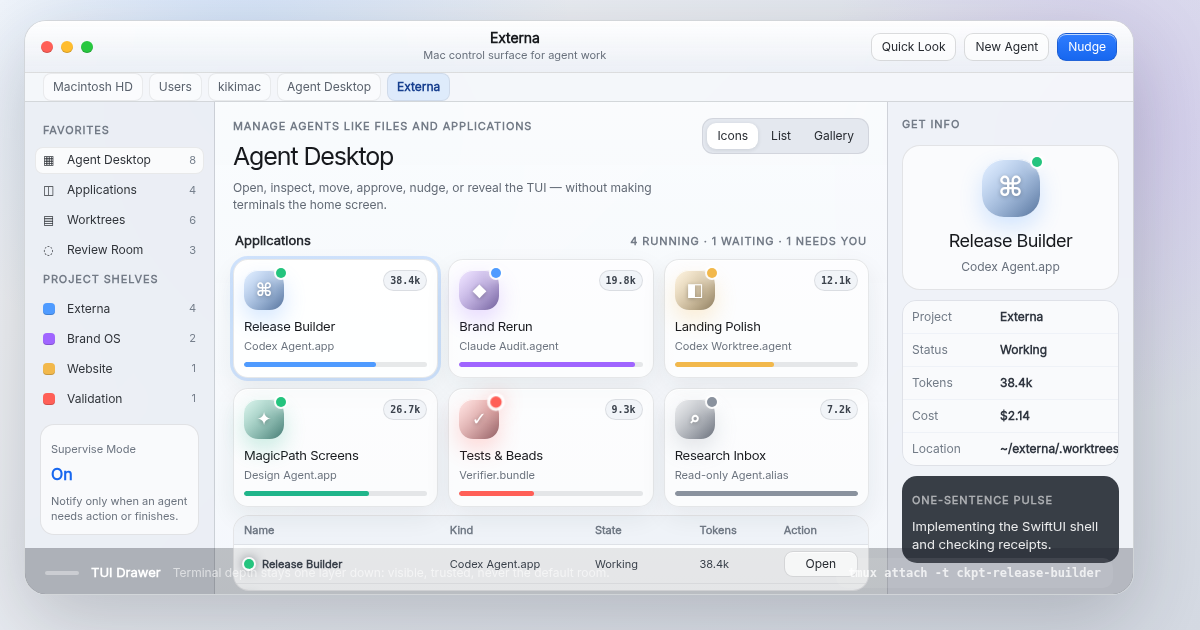The width and height of the screenshot is (1200, 630).
Task: Click the Read-only Agent.alias label
Action: point(732,475)
